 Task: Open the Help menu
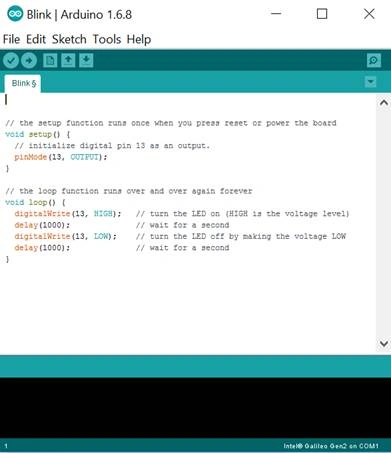pyautogui.click(x=139, y=39)
